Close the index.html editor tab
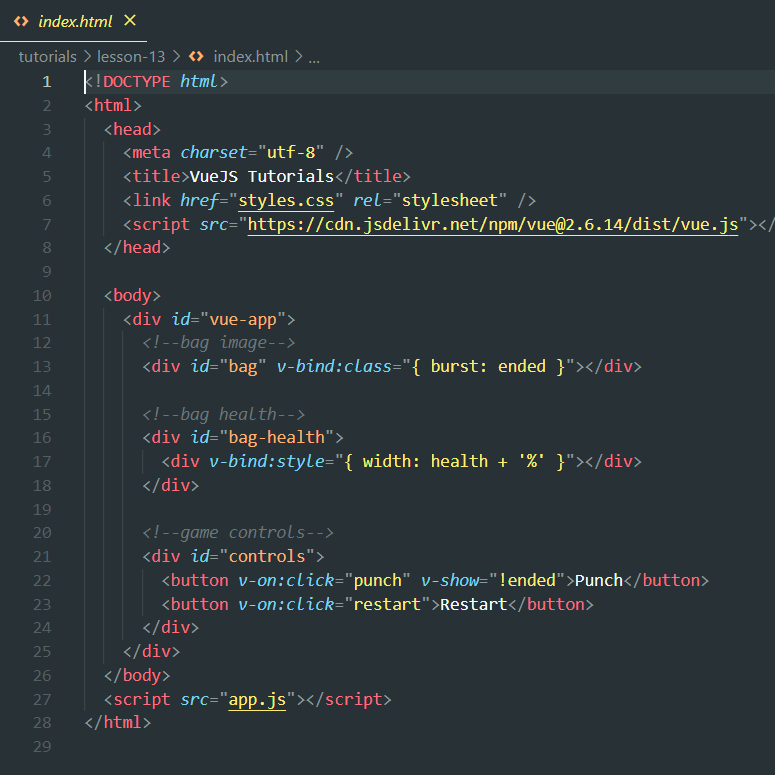 [x=129, y=21]
